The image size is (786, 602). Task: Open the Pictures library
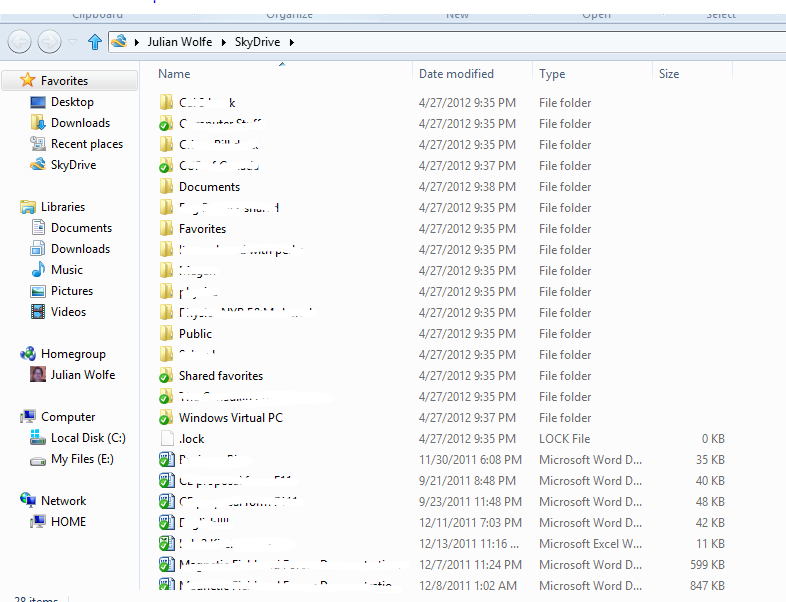coord(72,291)
